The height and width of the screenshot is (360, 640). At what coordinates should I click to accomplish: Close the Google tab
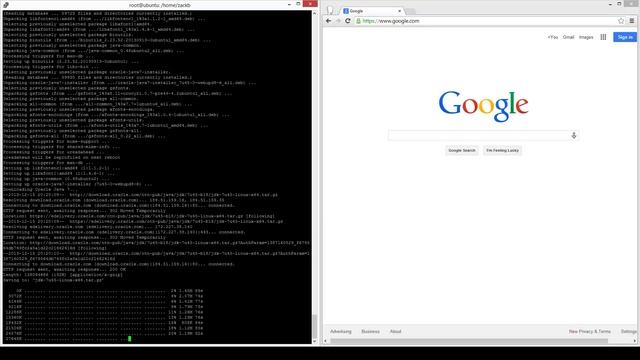tap(400, 11)
